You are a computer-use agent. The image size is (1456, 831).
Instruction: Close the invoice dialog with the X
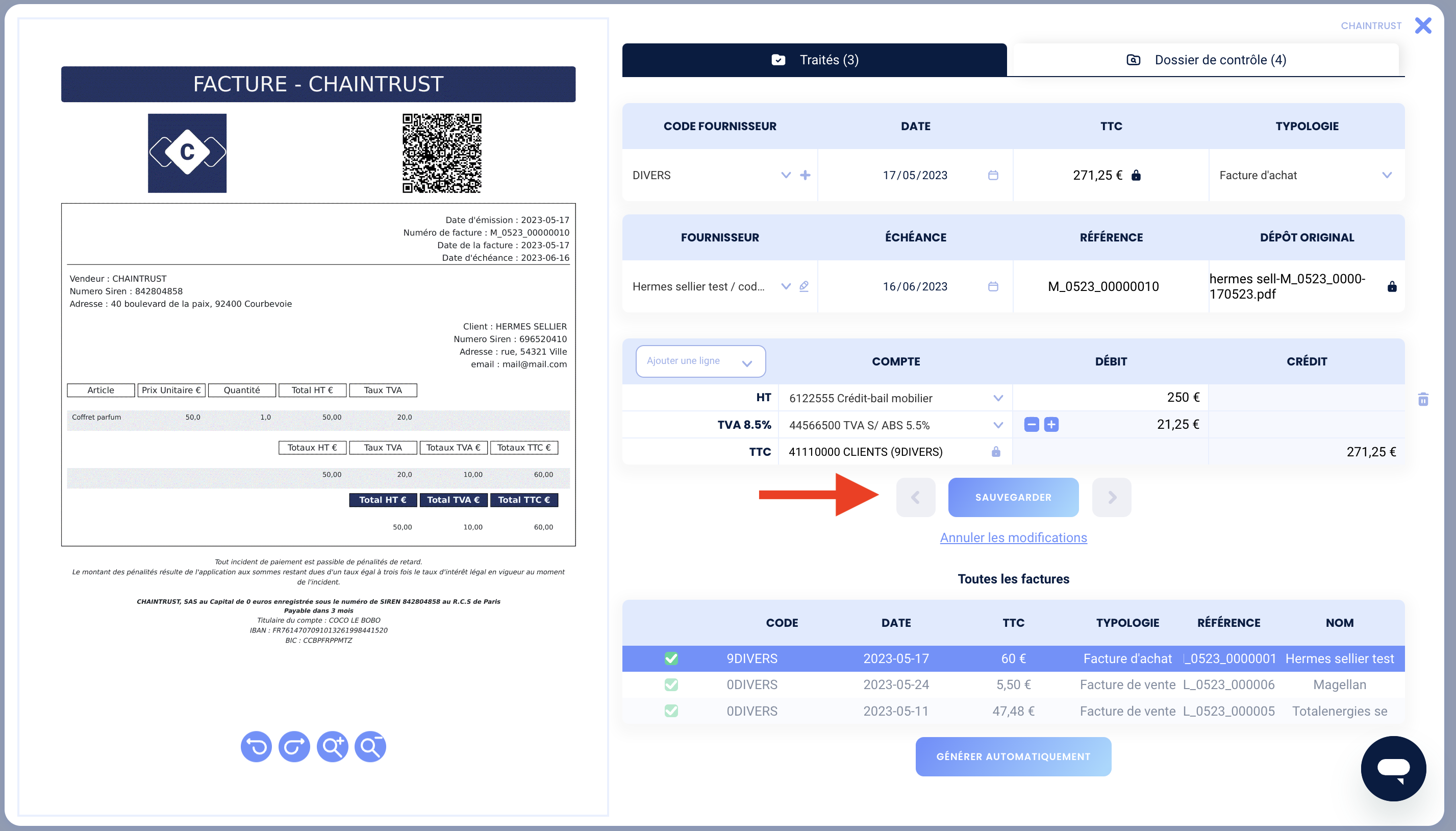click(1423, 26)
